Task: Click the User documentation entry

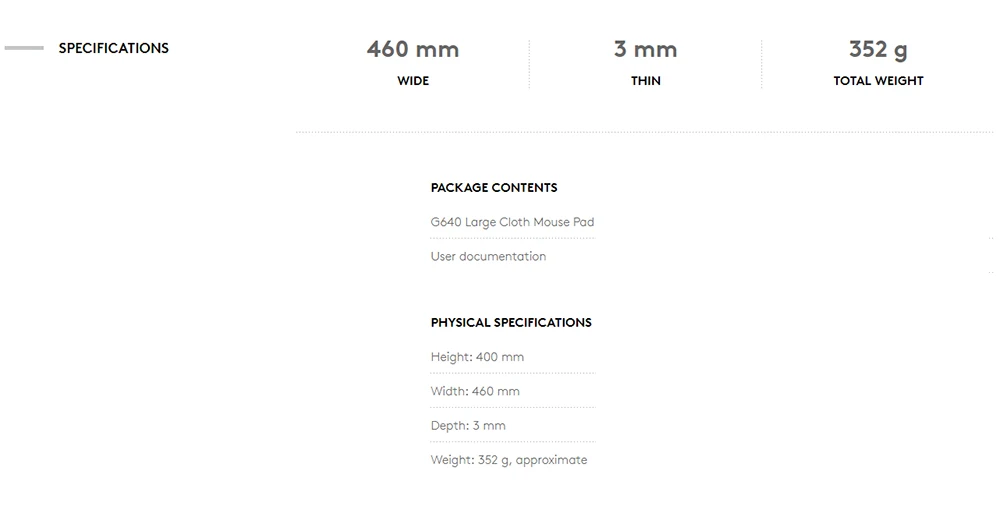Action: click(x=489, y=256)
